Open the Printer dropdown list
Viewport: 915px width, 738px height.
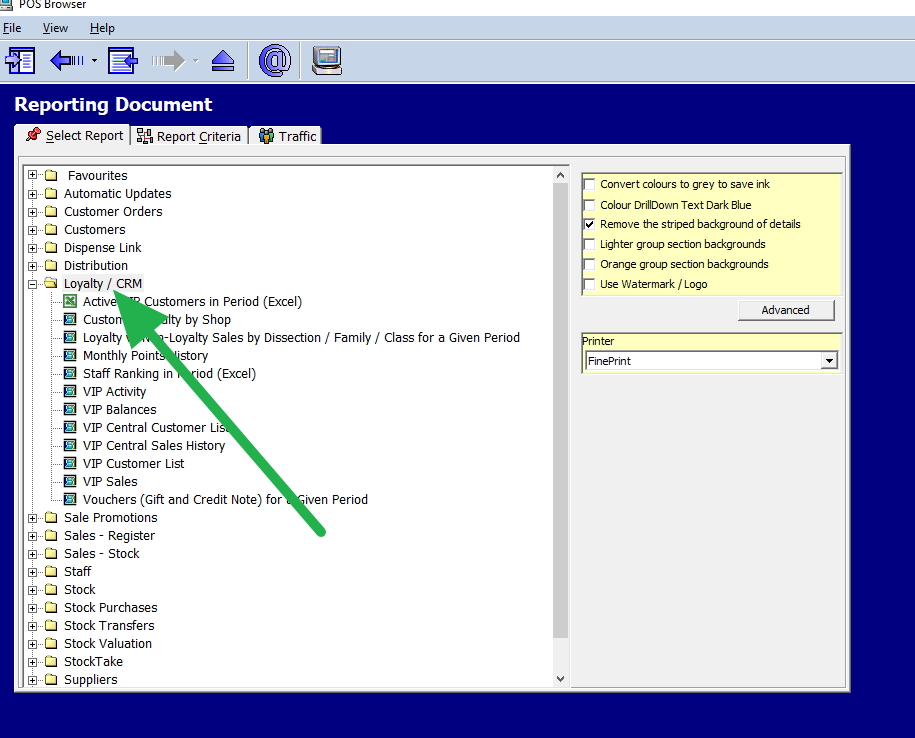click(x=829, y=361)
